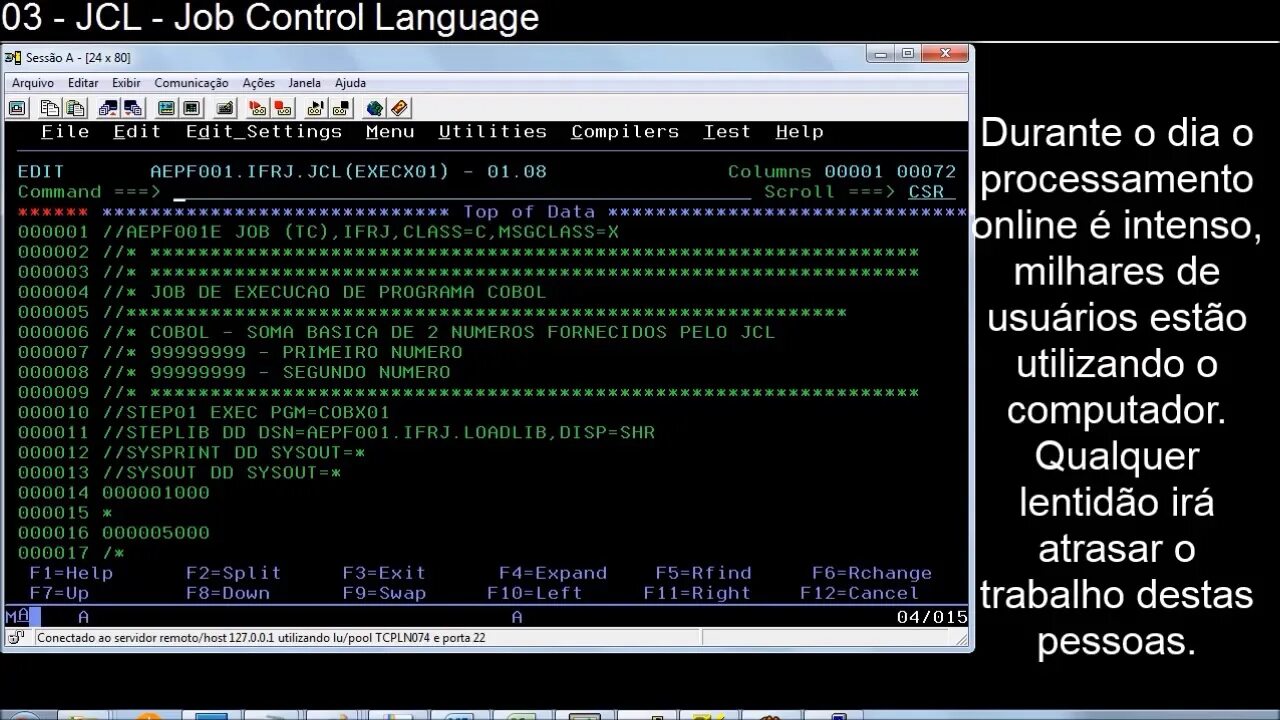This screenshot has height=720, width=1280.
Task: Click the F8=Down function key label
Action: point(227,593)
